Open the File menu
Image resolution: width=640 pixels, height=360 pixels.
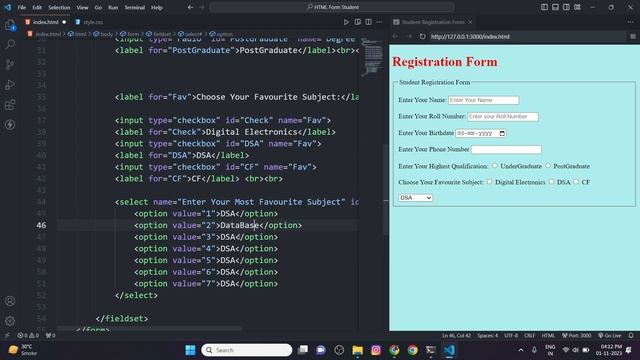[22, 7]
